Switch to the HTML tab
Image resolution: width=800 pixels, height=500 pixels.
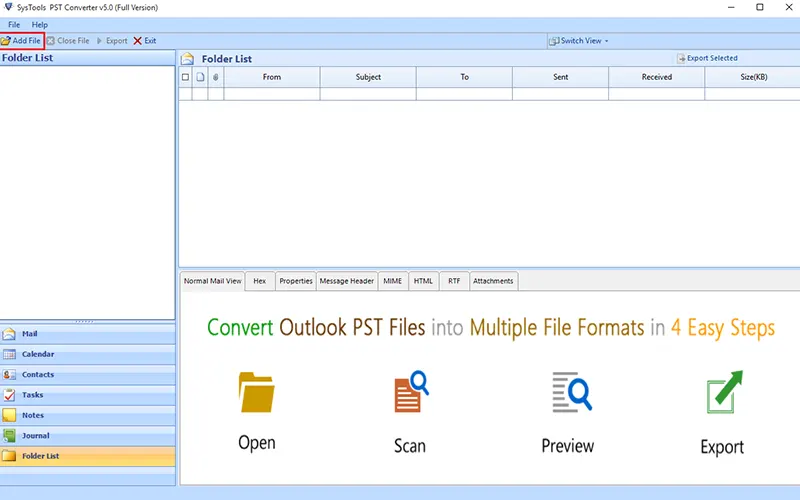click(x=423, y=281)
